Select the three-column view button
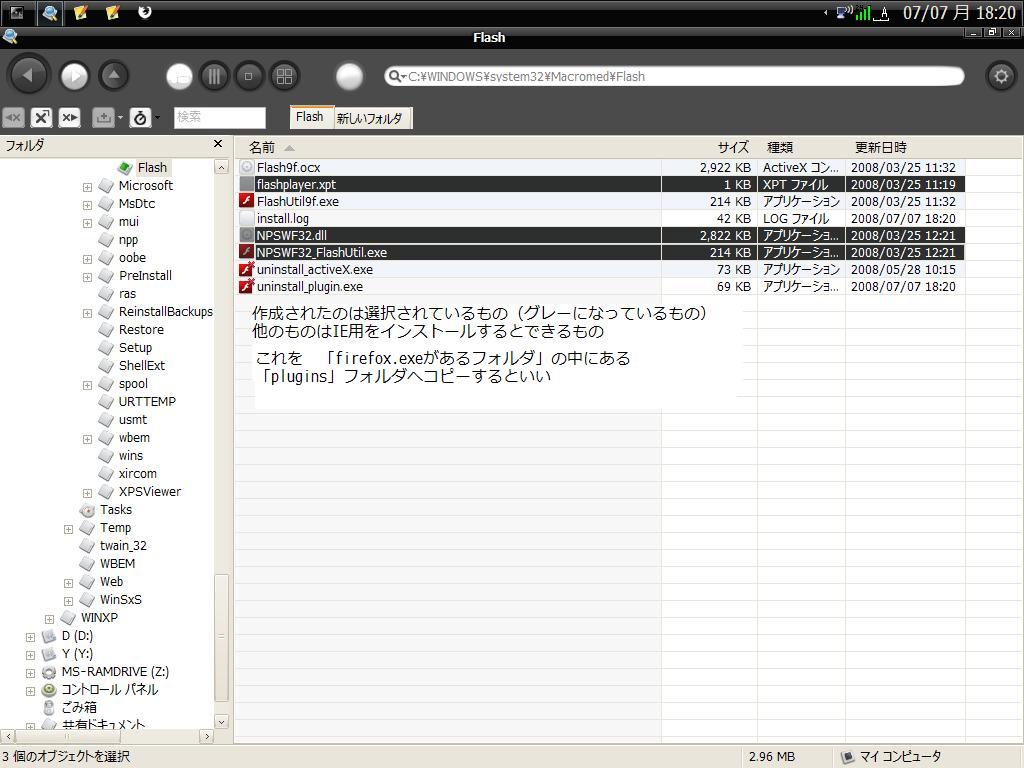This screenshot has height=768, width=1024. point(214,76)
